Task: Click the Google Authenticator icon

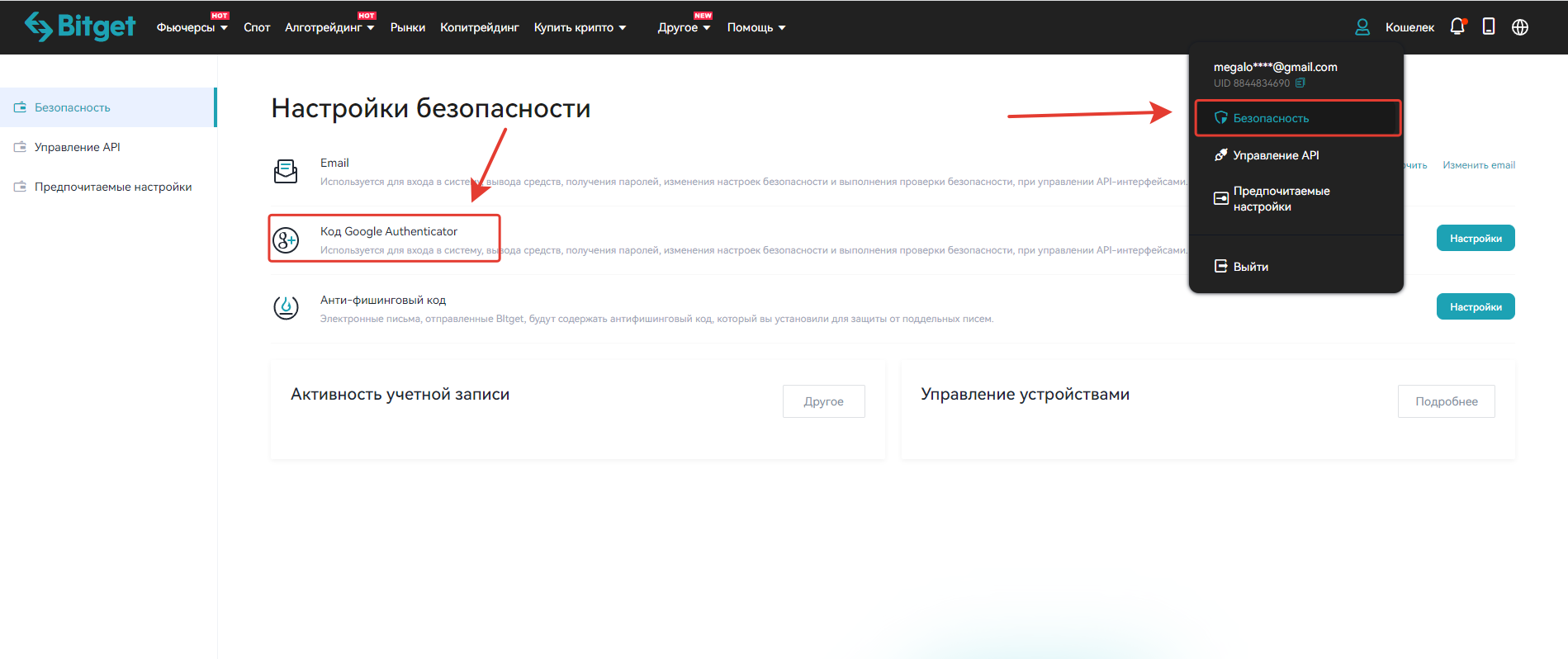Action: coord(286,240)
